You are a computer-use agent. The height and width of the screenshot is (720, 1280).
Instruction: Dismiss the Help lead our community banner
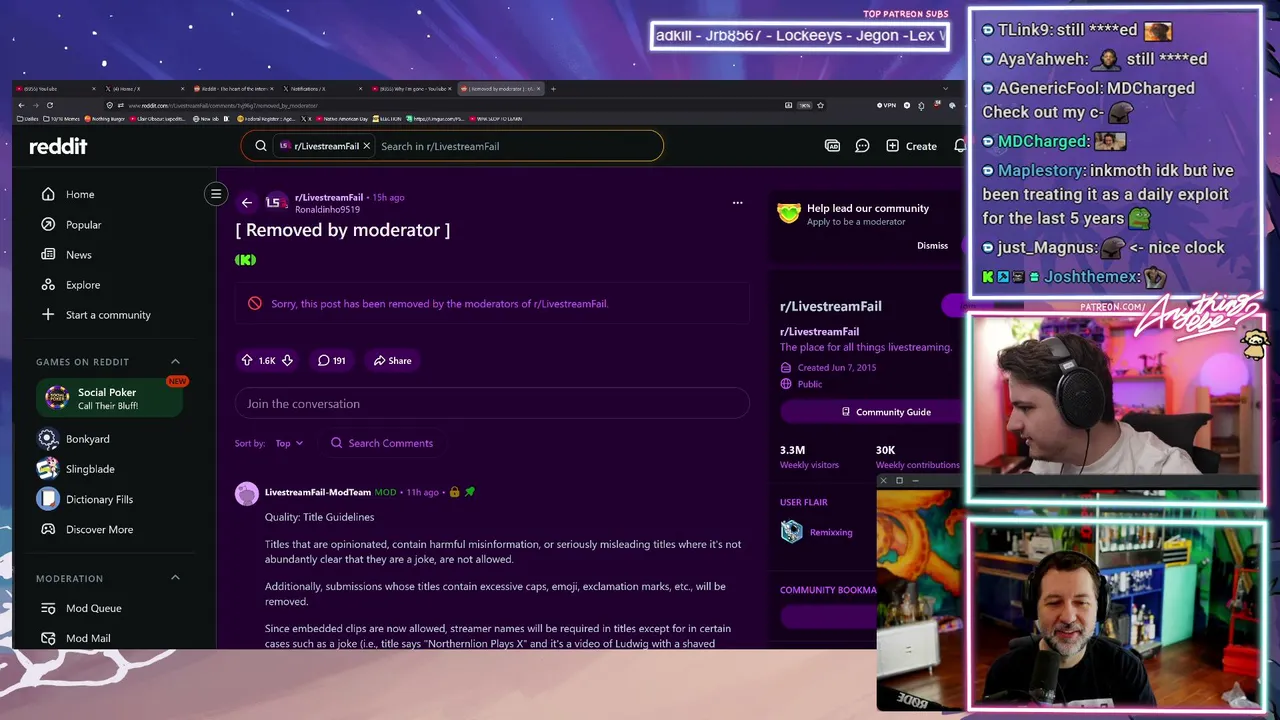(932, 246)
